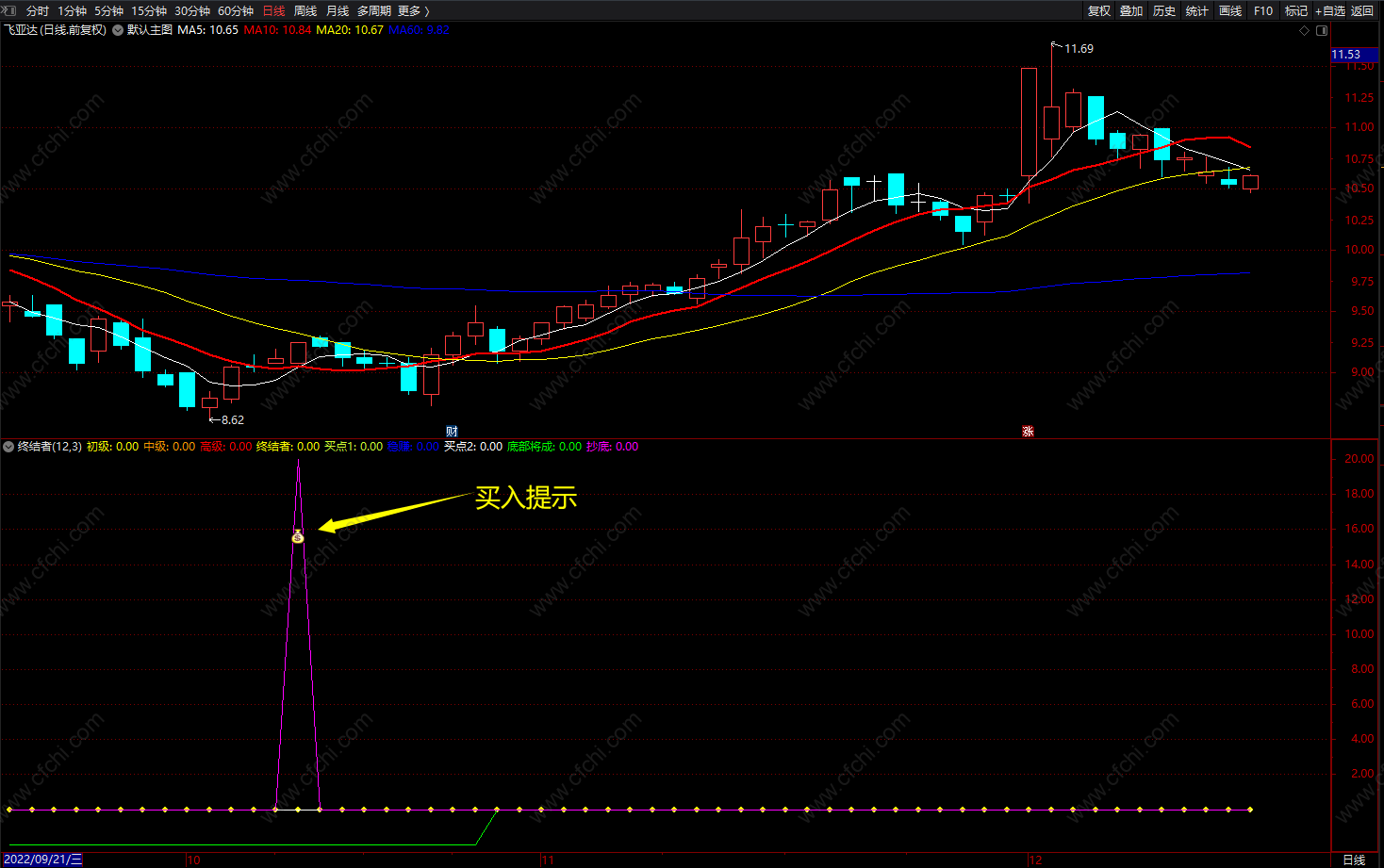1384x868 pixels.
Task: Click the 8.62 low price label
Action: click(x=232, y=420)
